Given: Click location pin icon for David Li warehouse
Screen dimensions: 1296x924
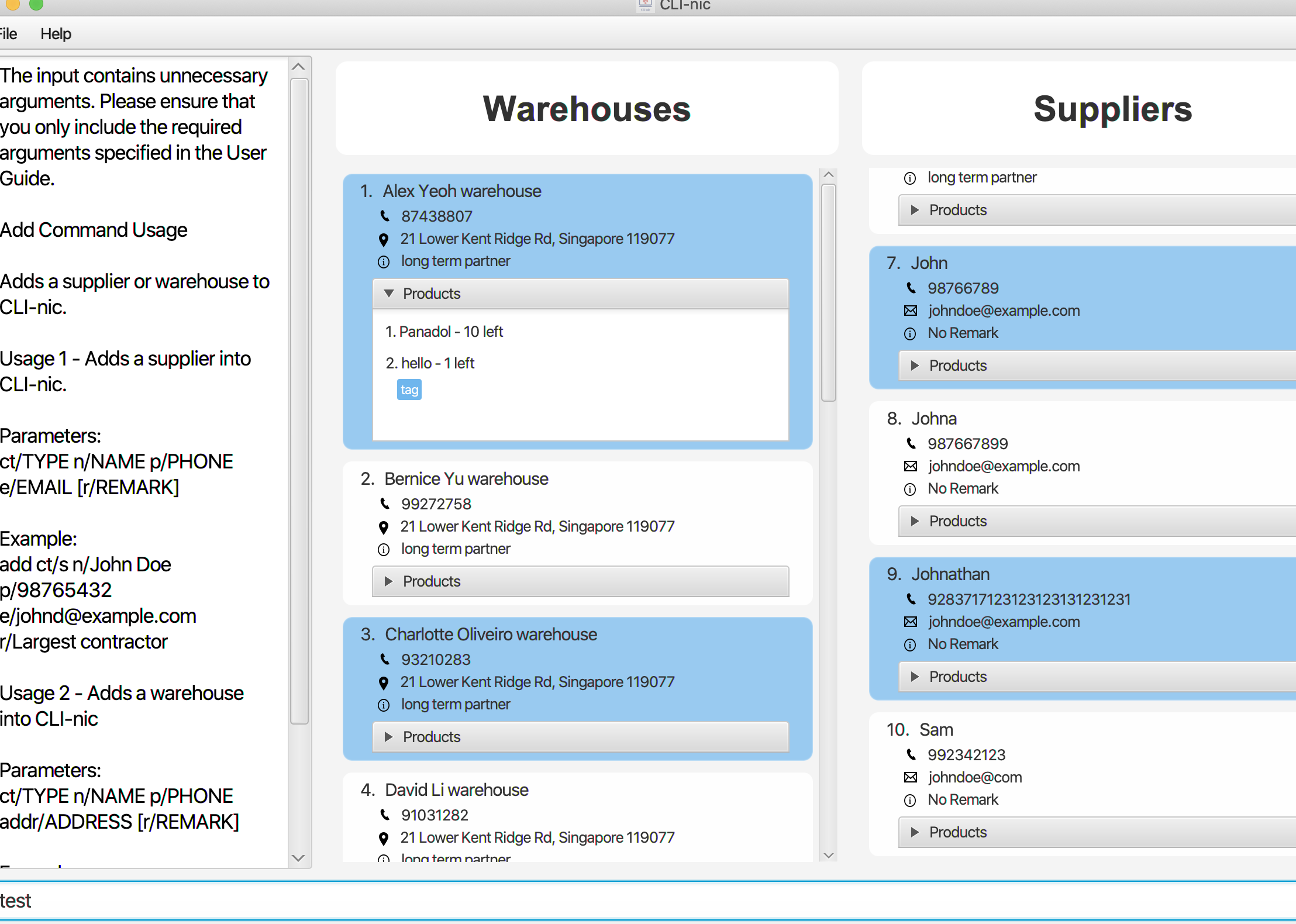Looking at the screenshot, I should pyautogui.click(x=384, y=838).
